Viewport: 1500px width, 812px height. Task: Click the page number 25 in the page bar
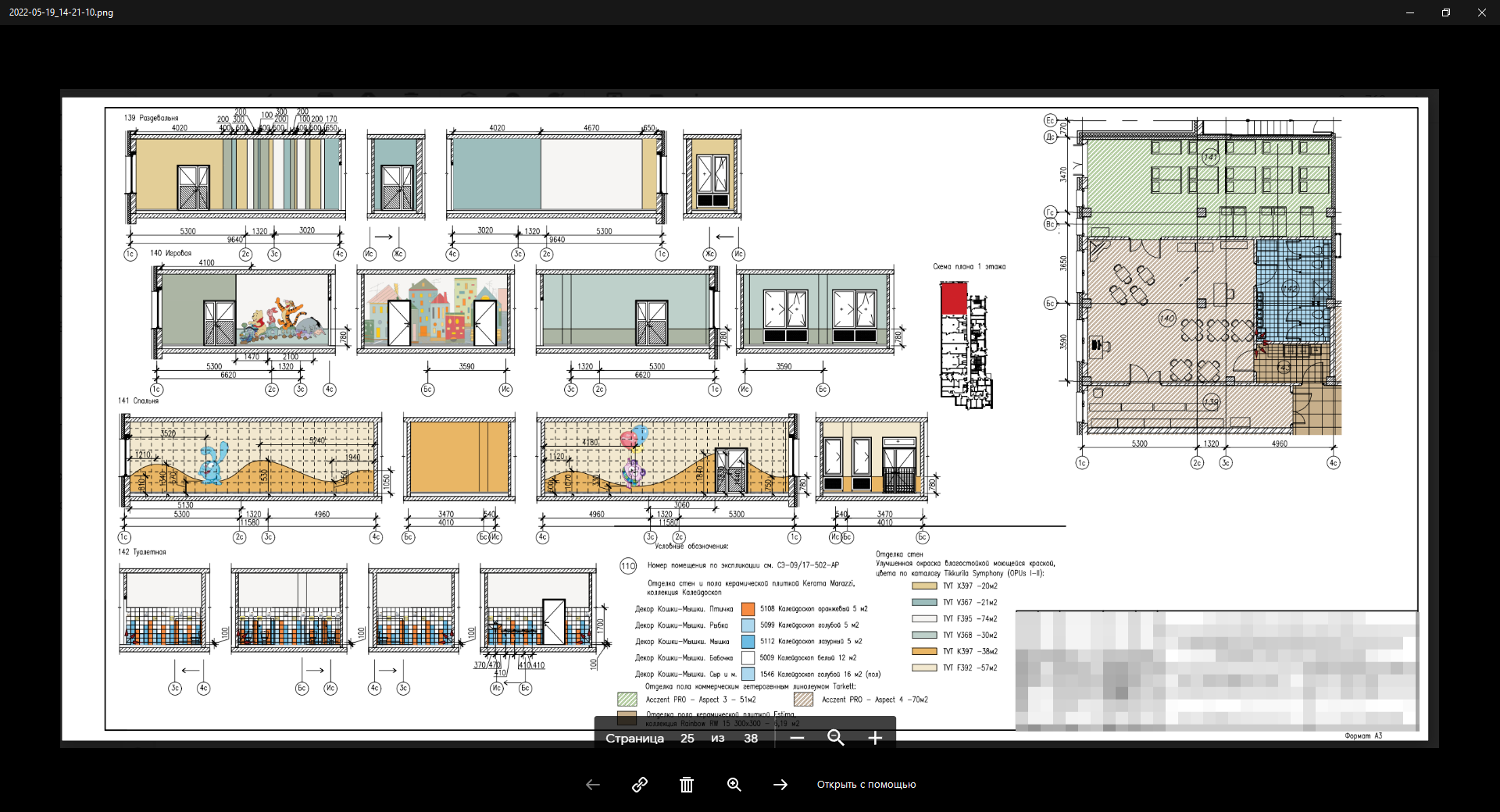[687, 739]
